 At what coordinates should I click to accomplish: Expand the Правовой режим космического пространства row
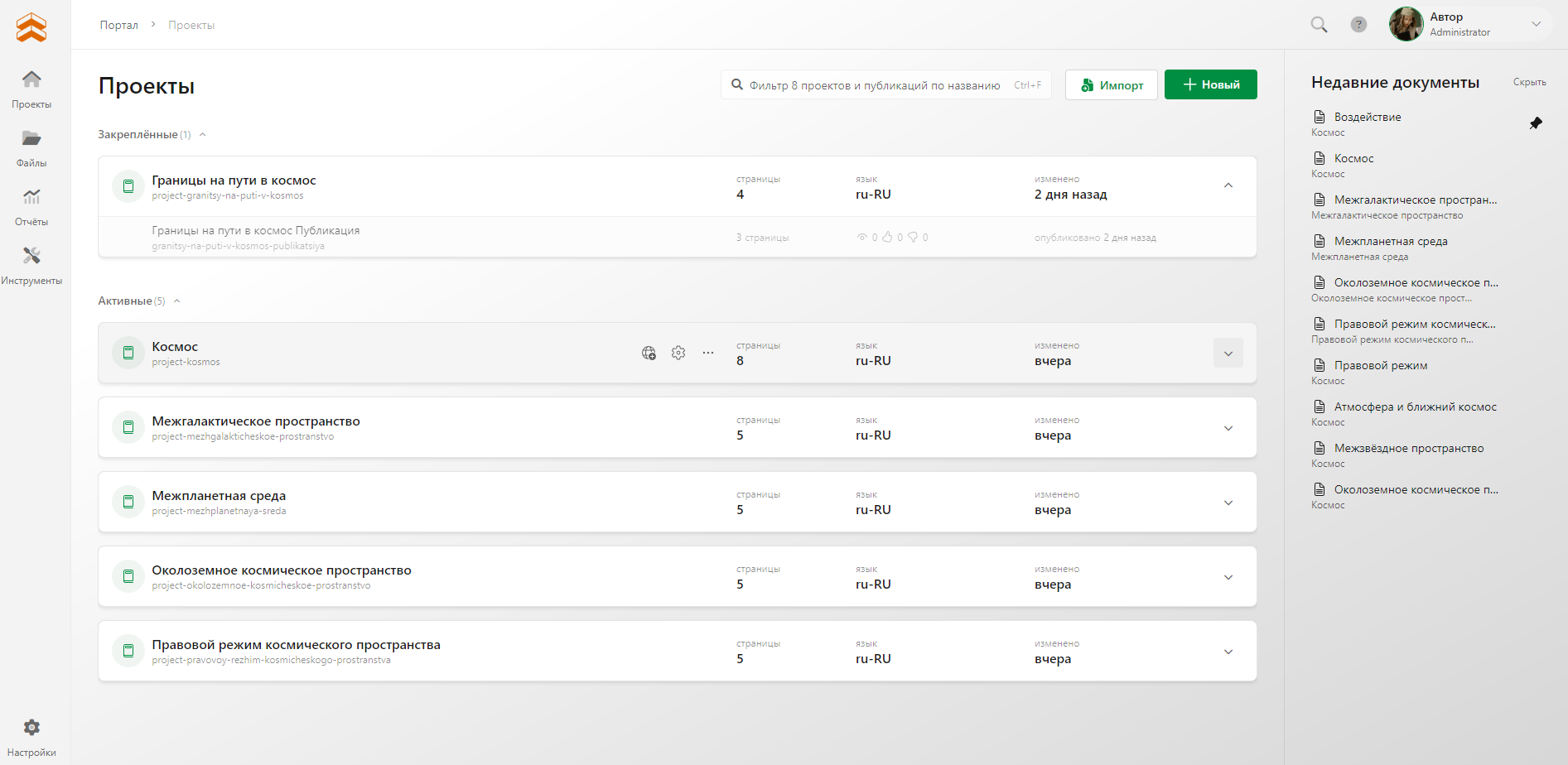coord(1228,652)
